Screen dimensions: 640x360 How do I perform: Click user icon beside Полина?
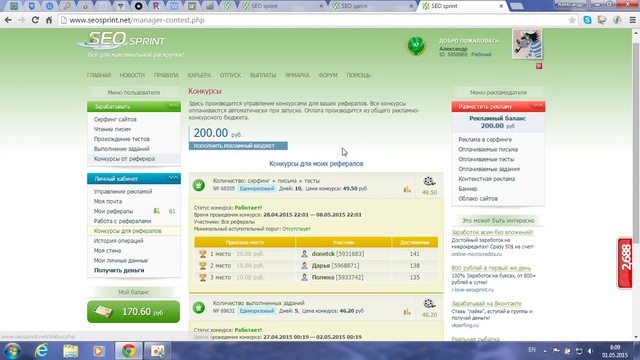(x=304, y=278)
